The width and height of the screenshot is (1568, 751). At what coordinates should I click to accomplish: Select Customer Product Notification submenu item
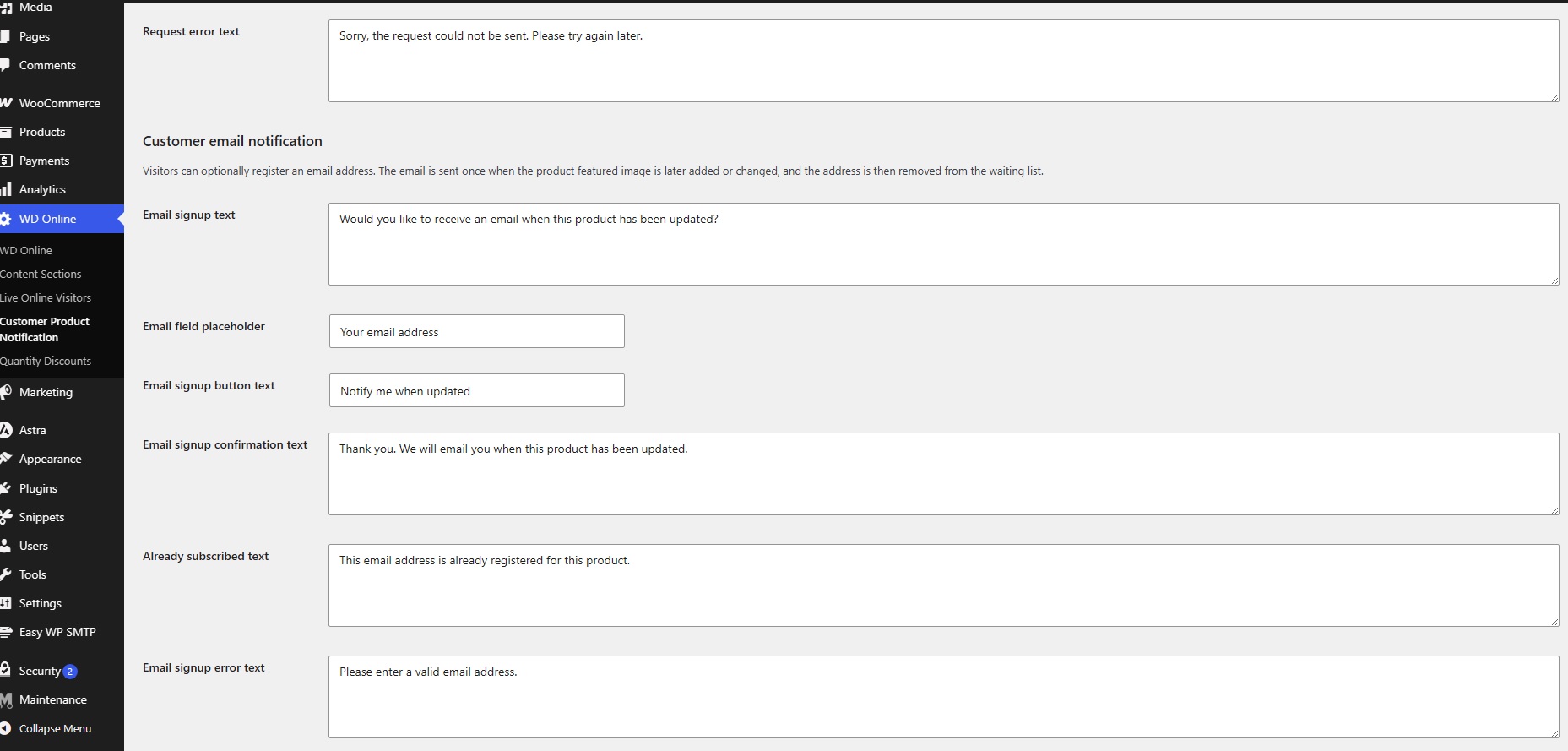[45, 329]
